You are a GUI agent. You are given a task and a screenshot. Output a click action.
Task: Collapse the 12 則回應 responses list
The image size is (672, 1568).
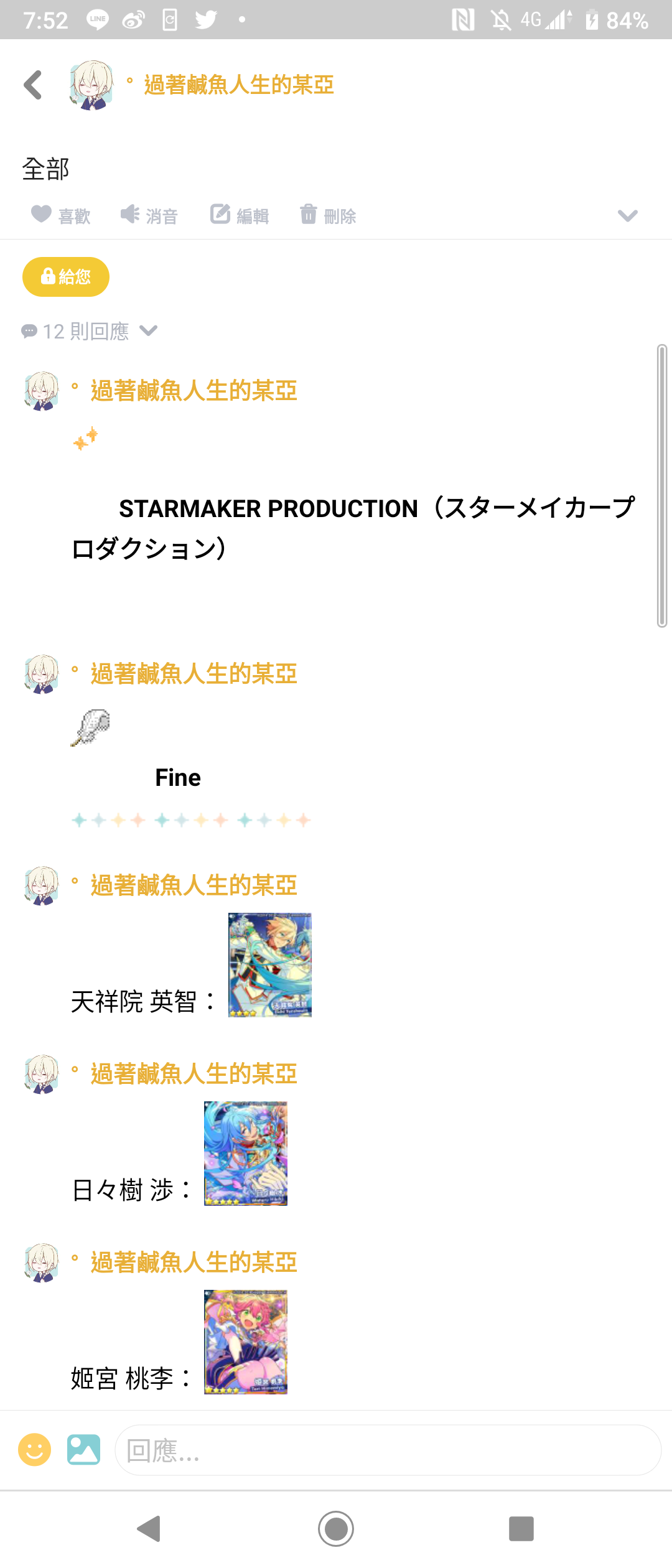[89, 331]
